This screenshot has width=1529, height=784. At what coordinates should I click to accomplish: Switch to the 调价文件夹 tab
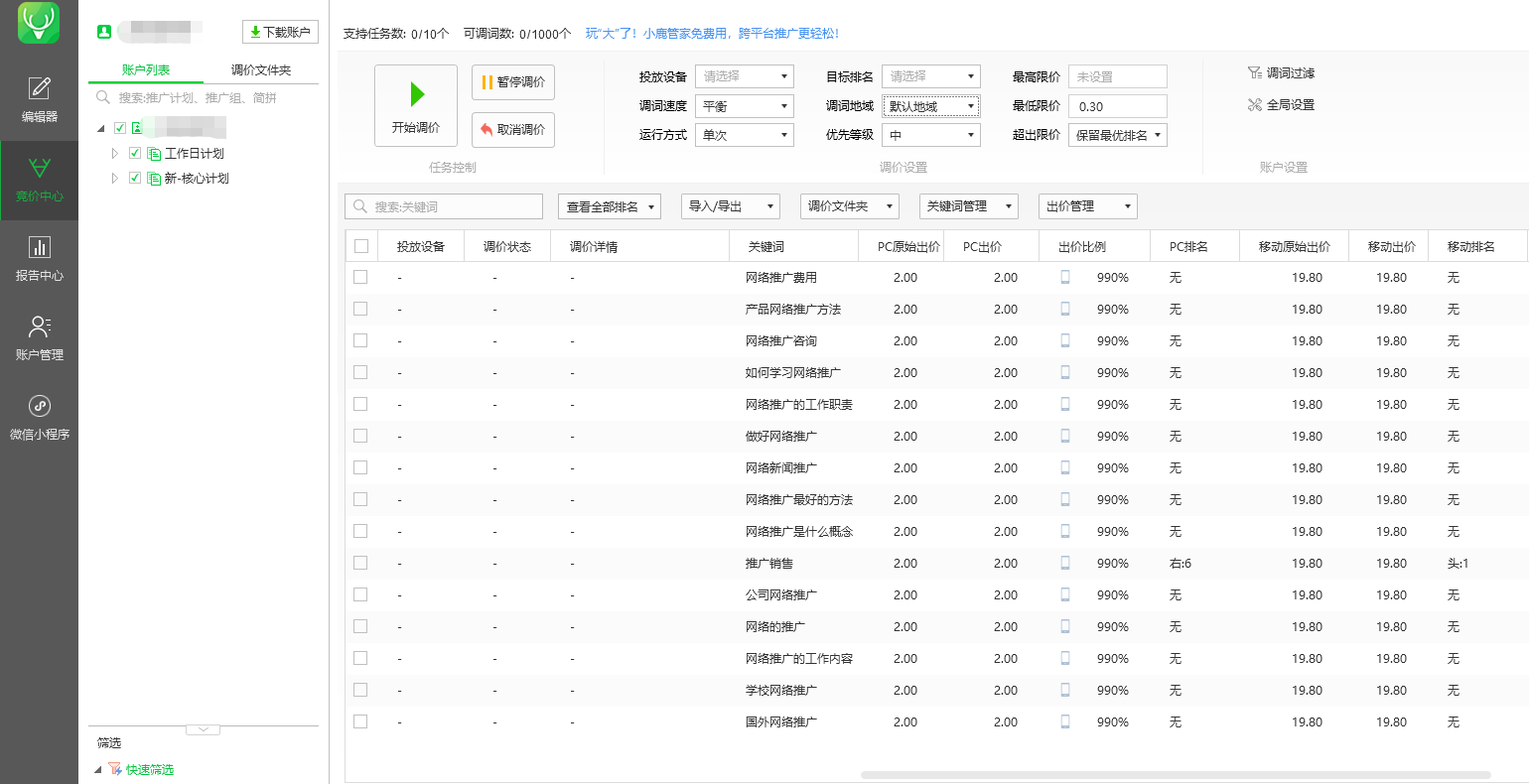coord(261,70)
